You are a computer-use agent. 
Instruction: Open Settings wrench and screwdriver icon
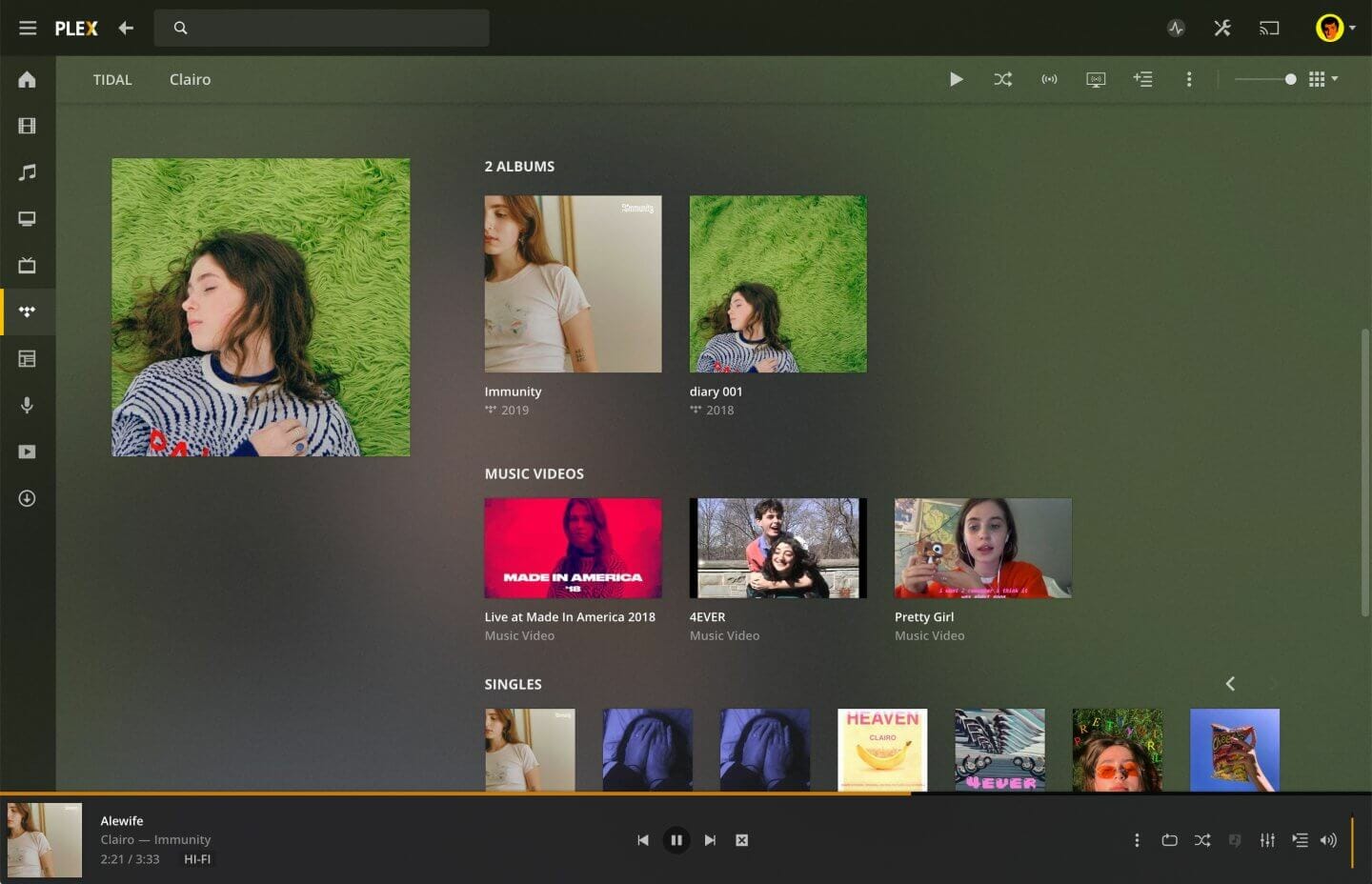coord(1222,28)
